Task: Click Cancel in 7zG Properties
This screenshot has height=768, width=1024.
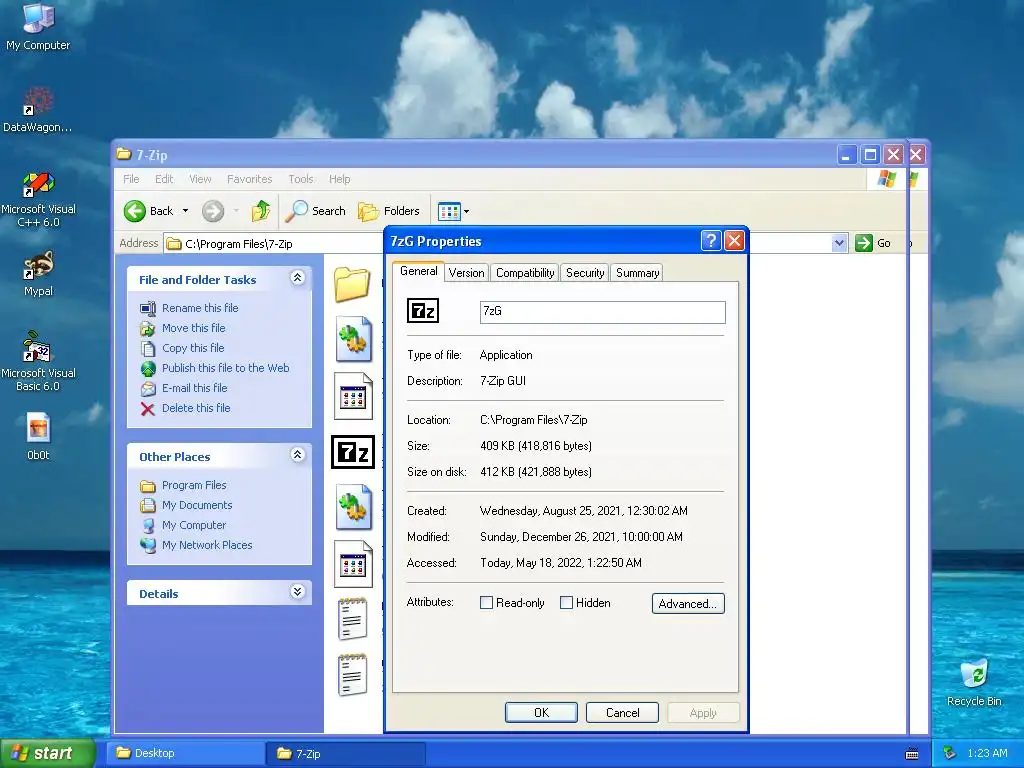Action: tap(622, 712)
